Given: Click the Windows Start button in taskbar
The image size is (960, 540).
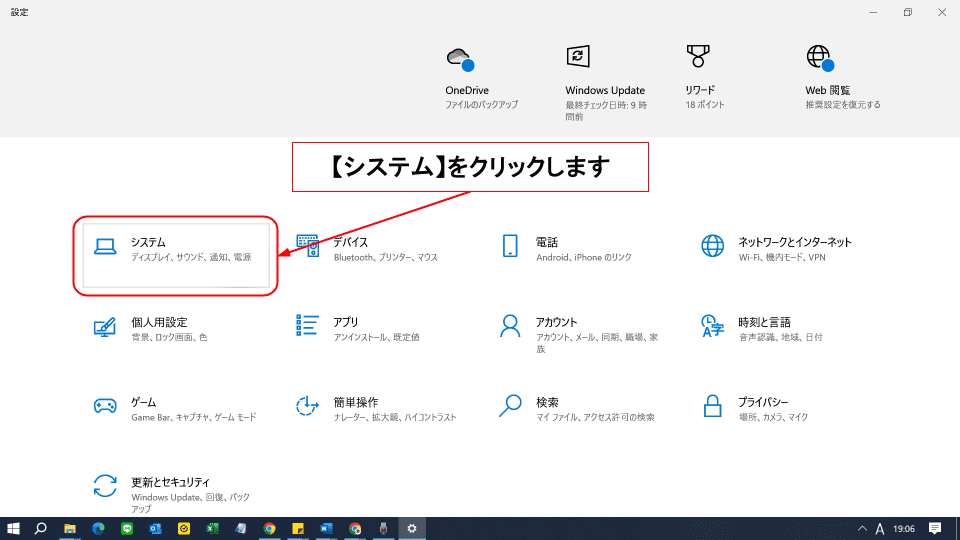Looking at the screenshot, I should [x=14, y=528].
